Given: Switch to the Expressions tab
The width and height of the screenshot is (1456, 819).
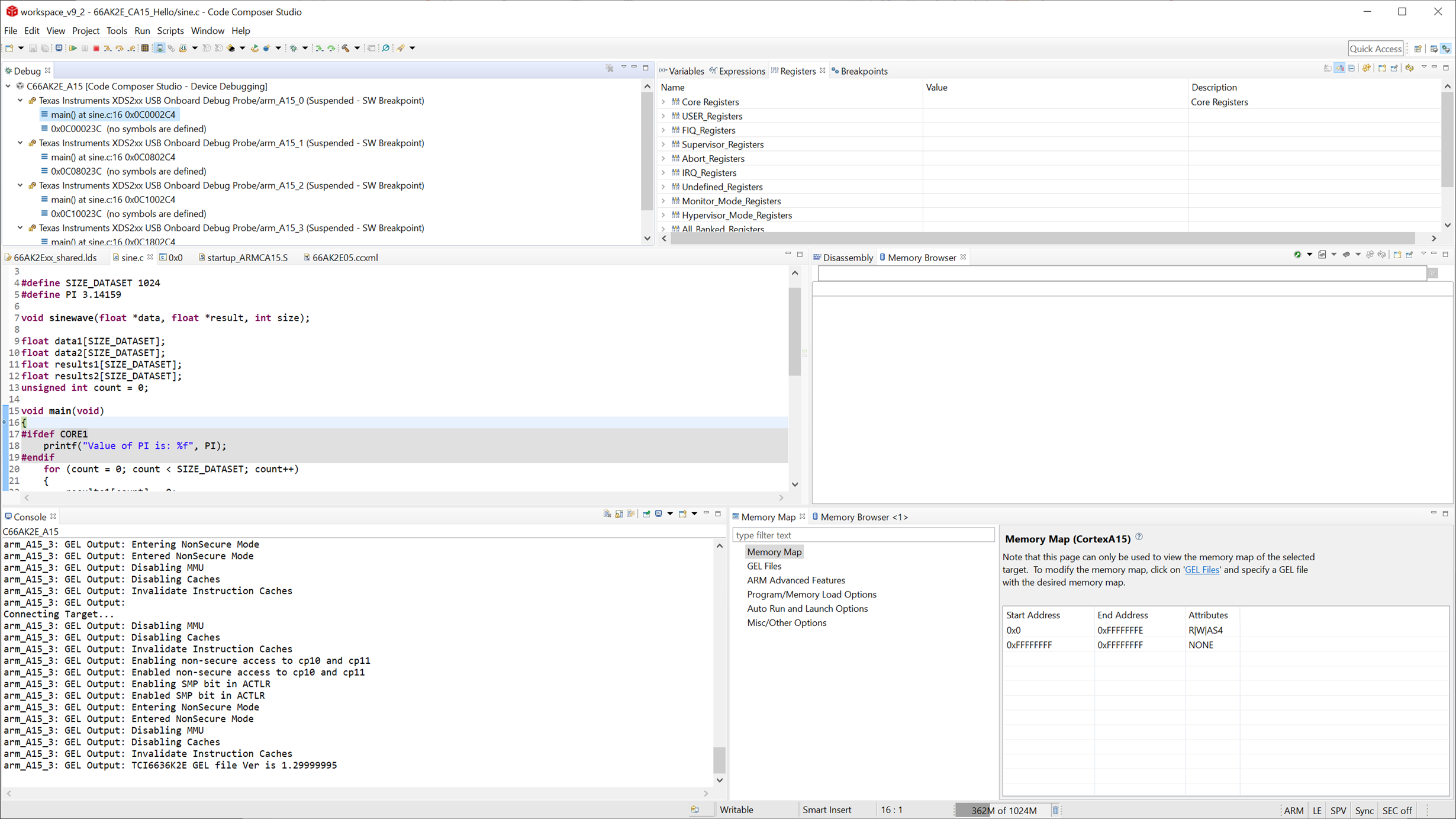Looking at the screenshot, I should 737,71.
